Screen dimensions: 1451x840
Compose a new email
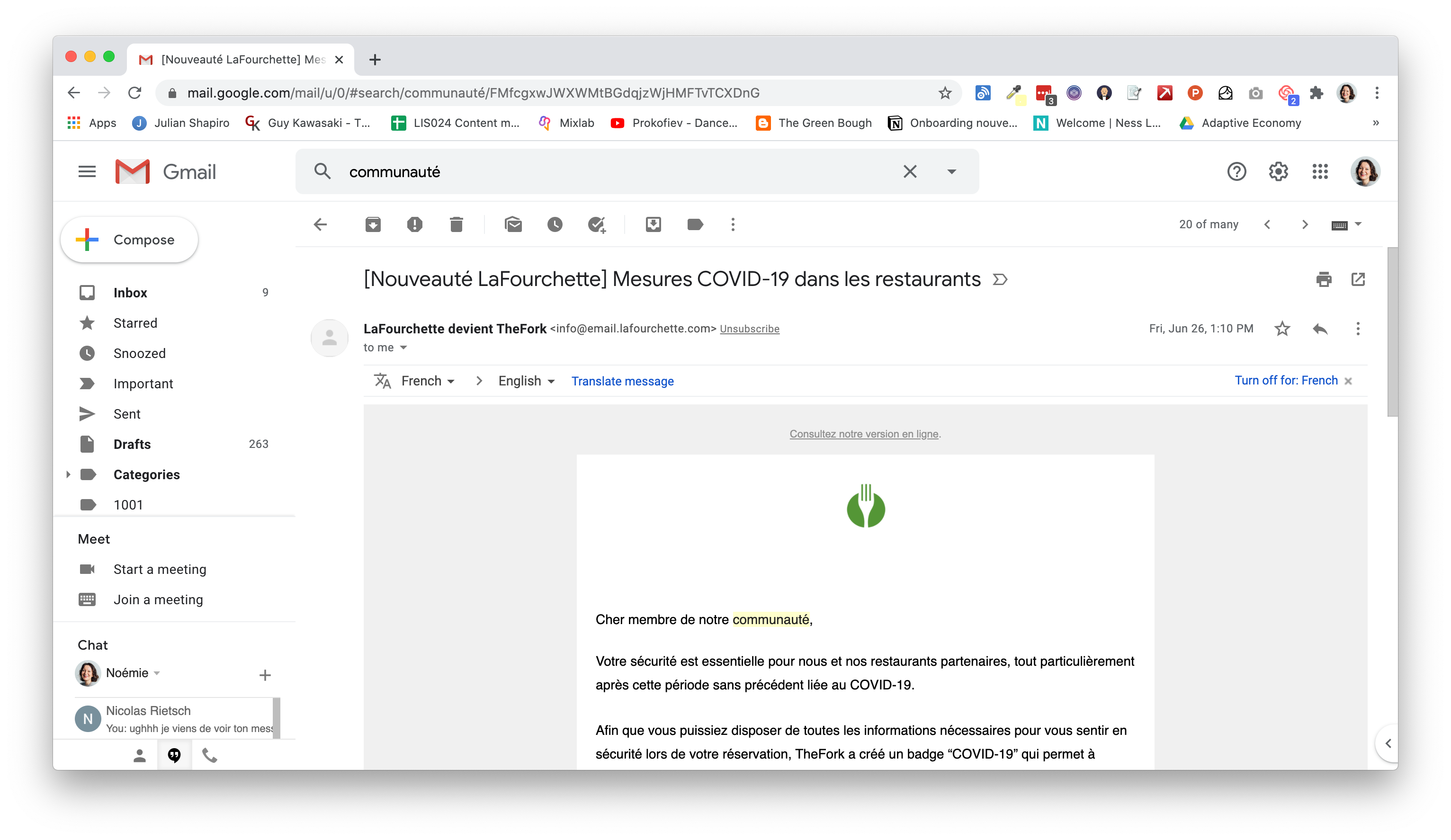click(x=130, y=240)
